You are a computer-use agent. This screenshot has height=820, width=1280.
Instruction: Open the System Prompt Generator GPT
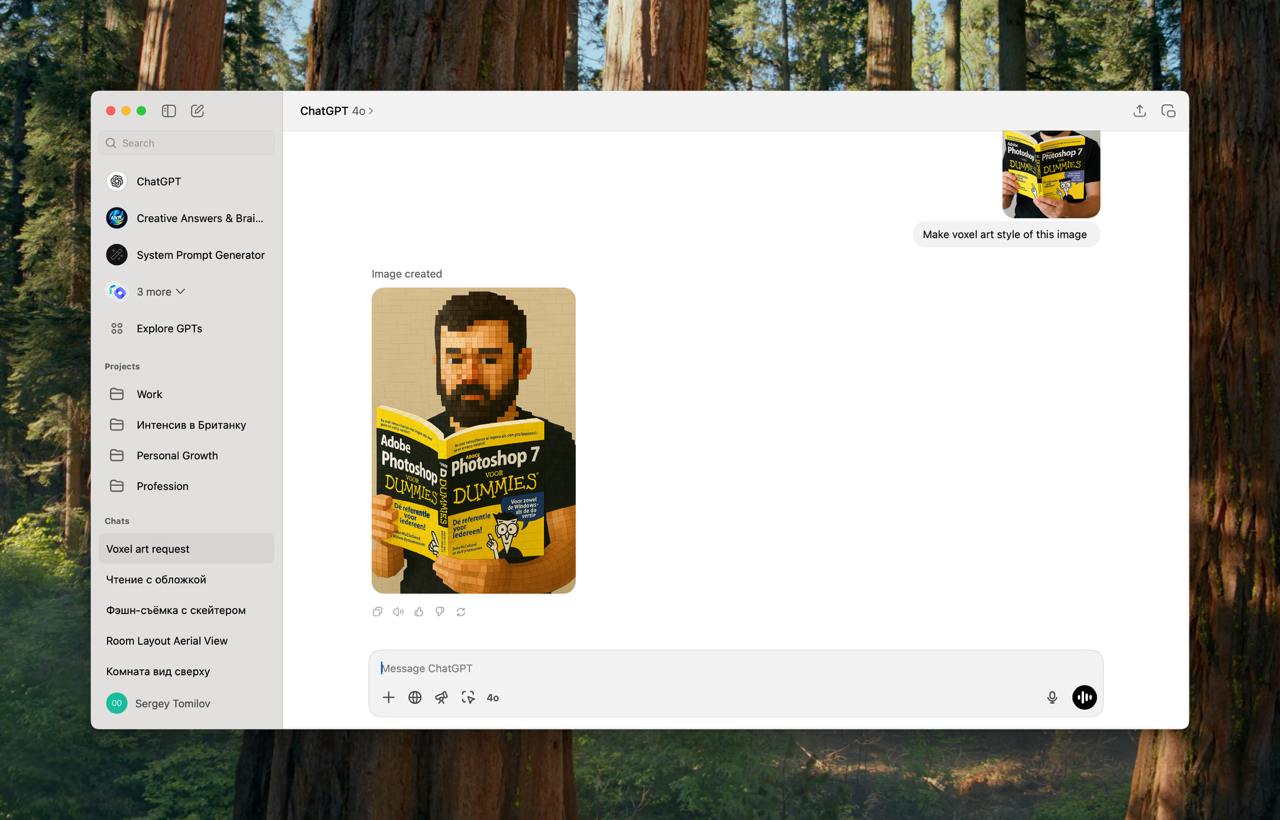pos(186,255)
